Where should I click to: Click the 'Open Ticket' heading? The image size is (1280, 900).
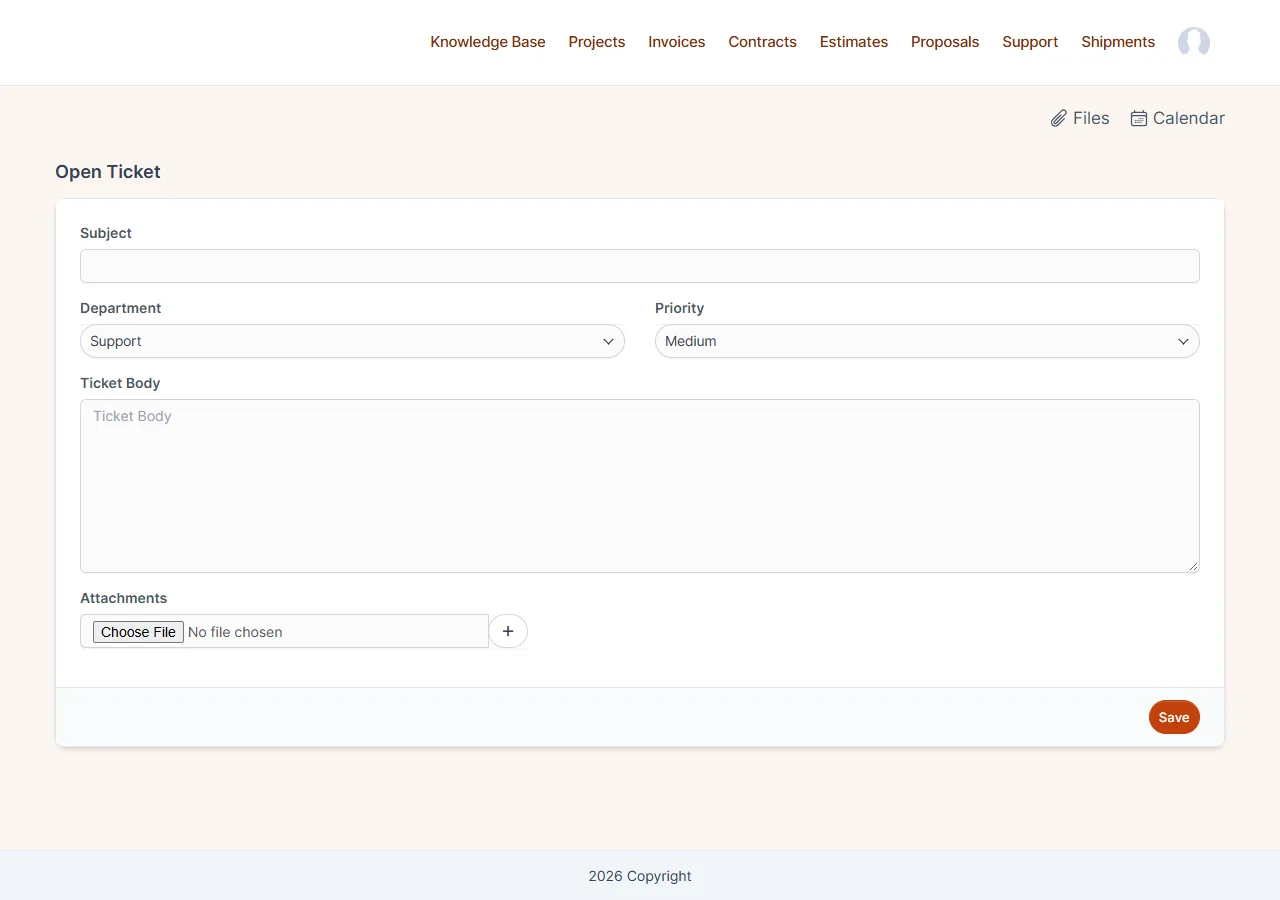pyautogui.click(x=108, y=172)
